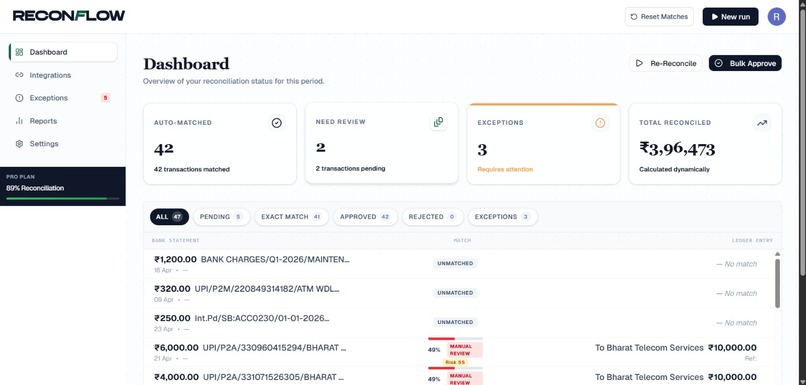Select the ₹1,200.00 BANK CHARGES row

click(x=459, y=264)
